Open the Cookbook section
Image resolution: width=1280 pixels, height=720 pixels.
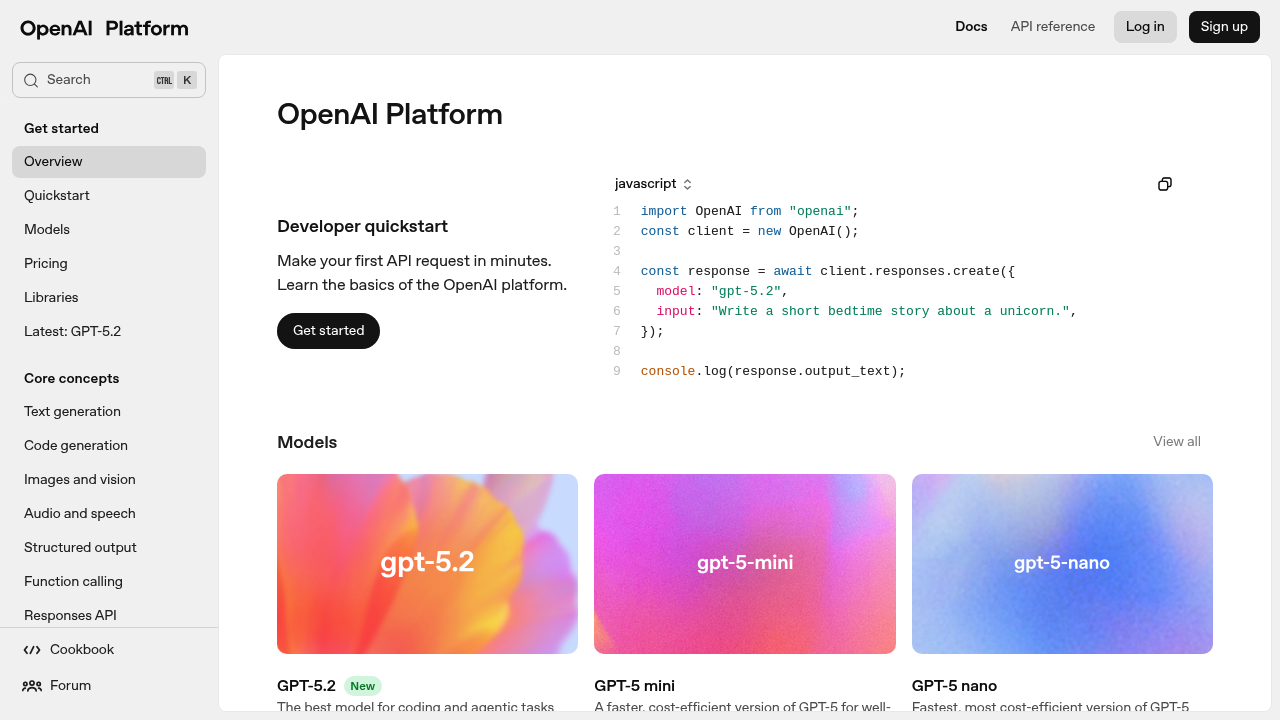[81, 649]
